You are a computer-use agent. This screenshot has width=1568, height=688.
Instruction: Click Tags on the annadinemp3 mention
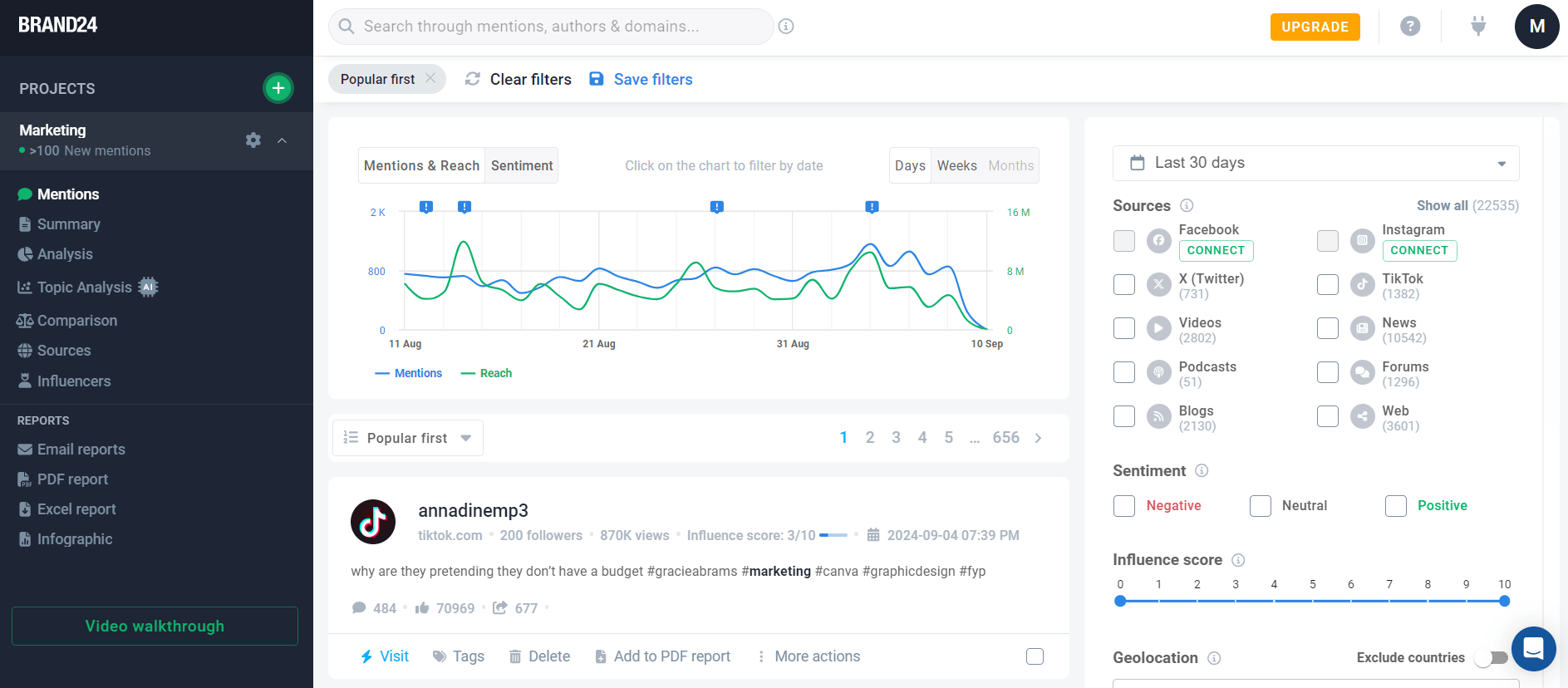tap(459, 656)
